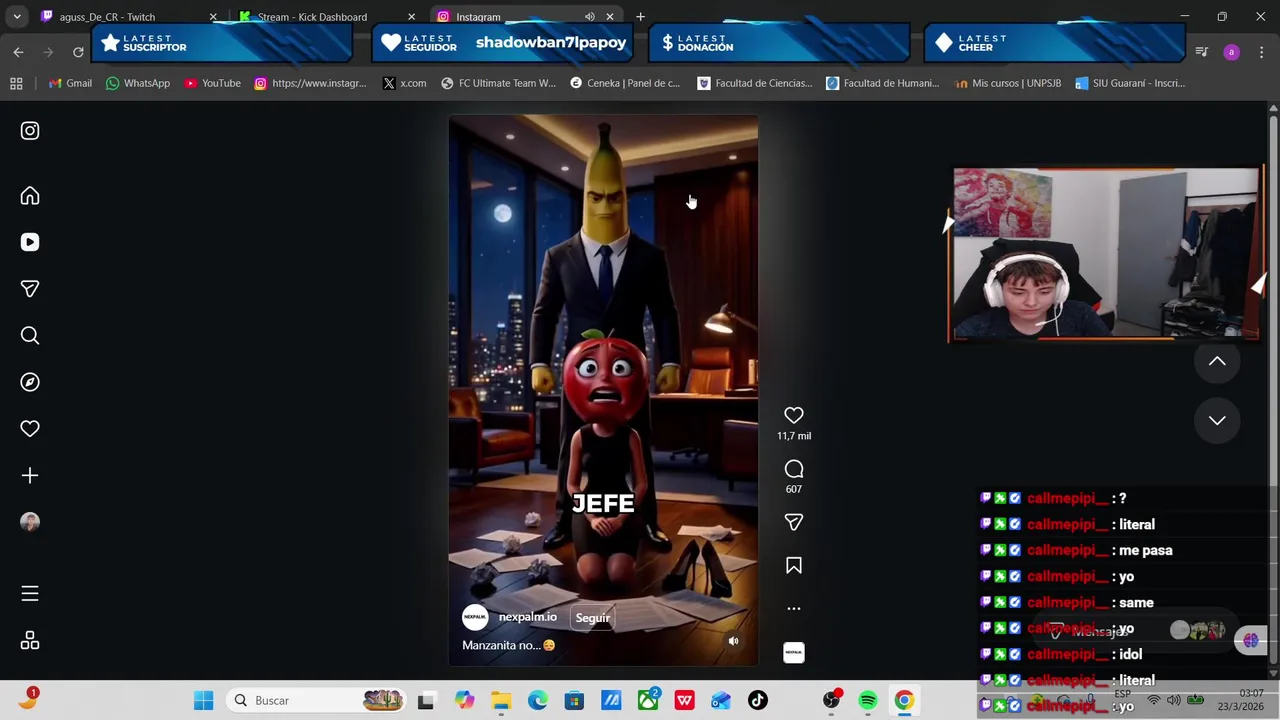Go back with browser back arrow

click(18, 52)
